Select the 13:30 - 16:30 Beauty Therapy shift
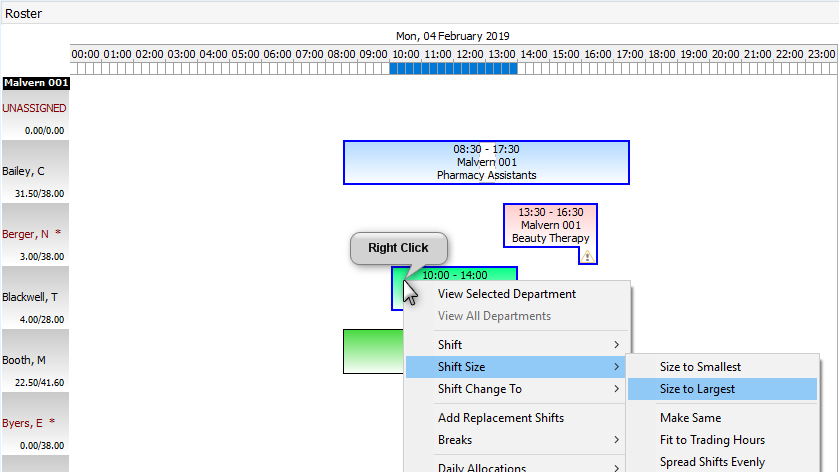 (550, 225)
